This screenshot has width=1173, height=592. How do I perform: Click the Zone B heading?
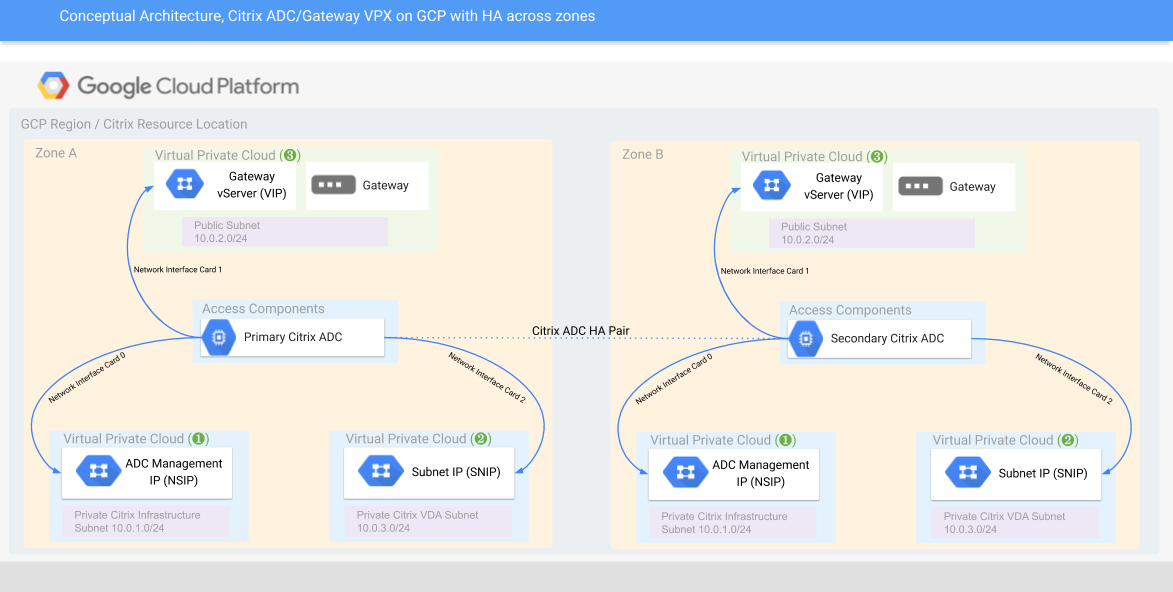(643, 154)
